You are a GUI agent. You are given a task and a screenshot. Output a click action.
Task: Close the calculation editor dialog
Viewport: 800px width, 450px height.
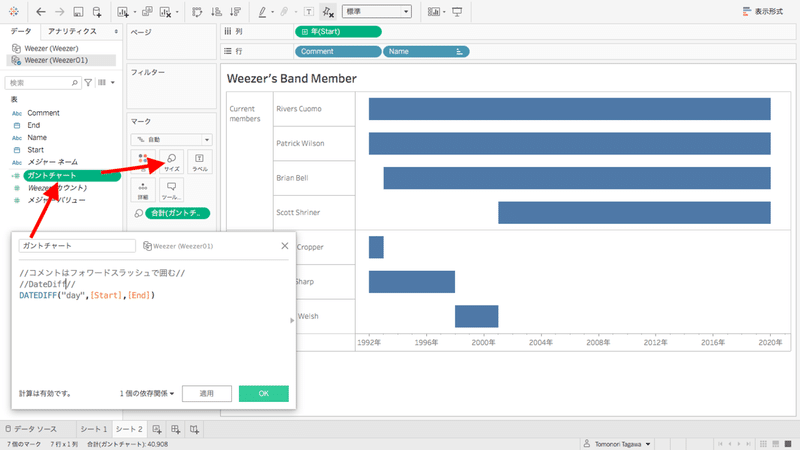click(x=285, y=246)
